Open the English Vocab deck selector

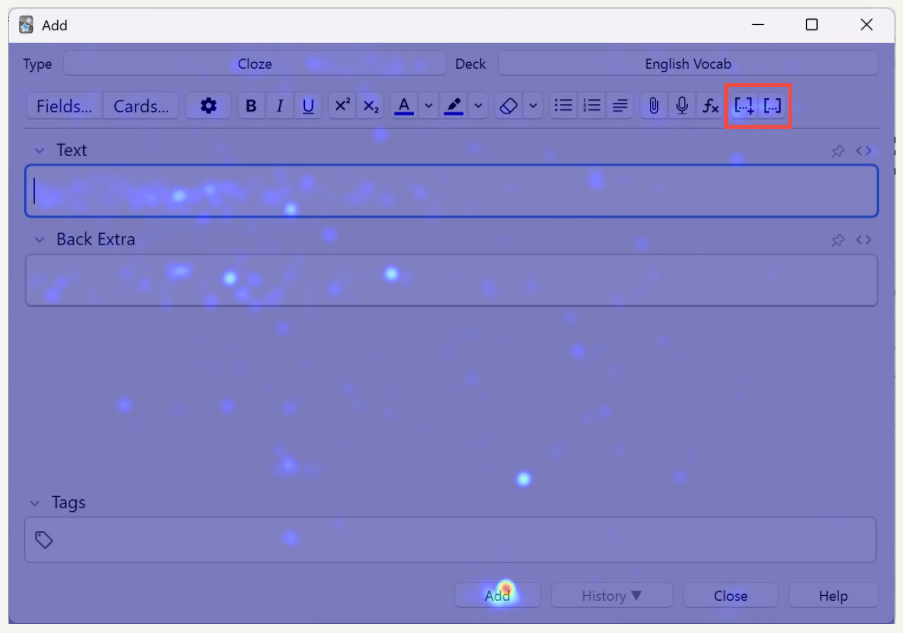click(x=688, y=64)
